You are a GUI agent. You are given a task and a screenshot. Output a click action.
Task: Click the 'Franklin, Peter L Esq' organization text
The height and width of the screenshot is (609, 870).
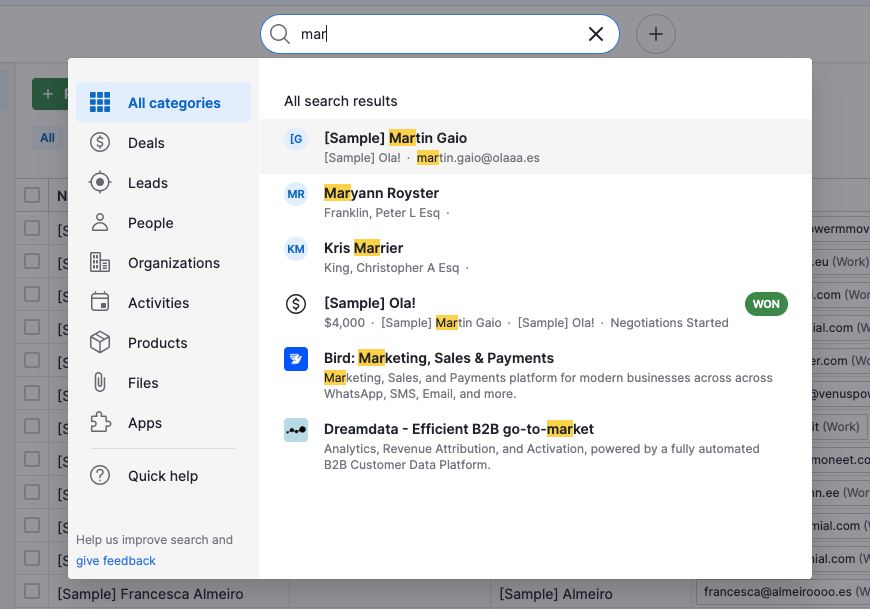pyautogui.click(x=382, y=213)
